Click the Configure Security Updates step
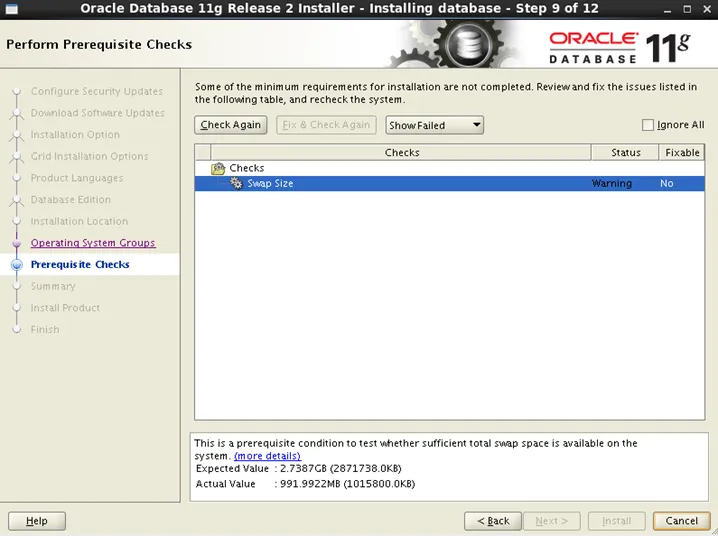Viewport: 718px width, 536px height. tap(97, 92)
